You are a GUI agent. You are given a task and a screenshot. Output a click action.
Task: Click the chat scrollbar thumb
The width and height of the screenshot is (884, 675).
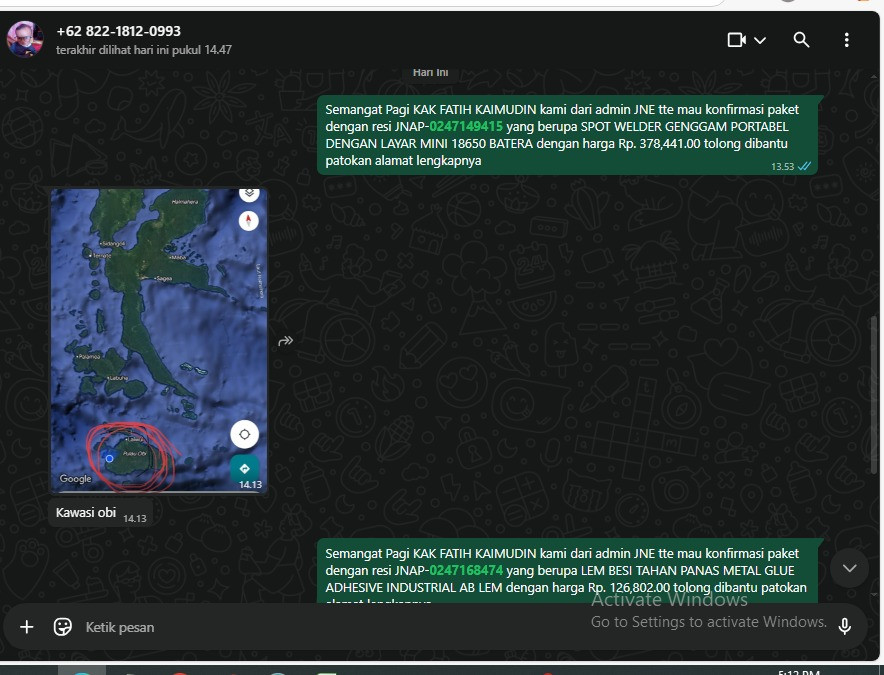coord(875,395)
